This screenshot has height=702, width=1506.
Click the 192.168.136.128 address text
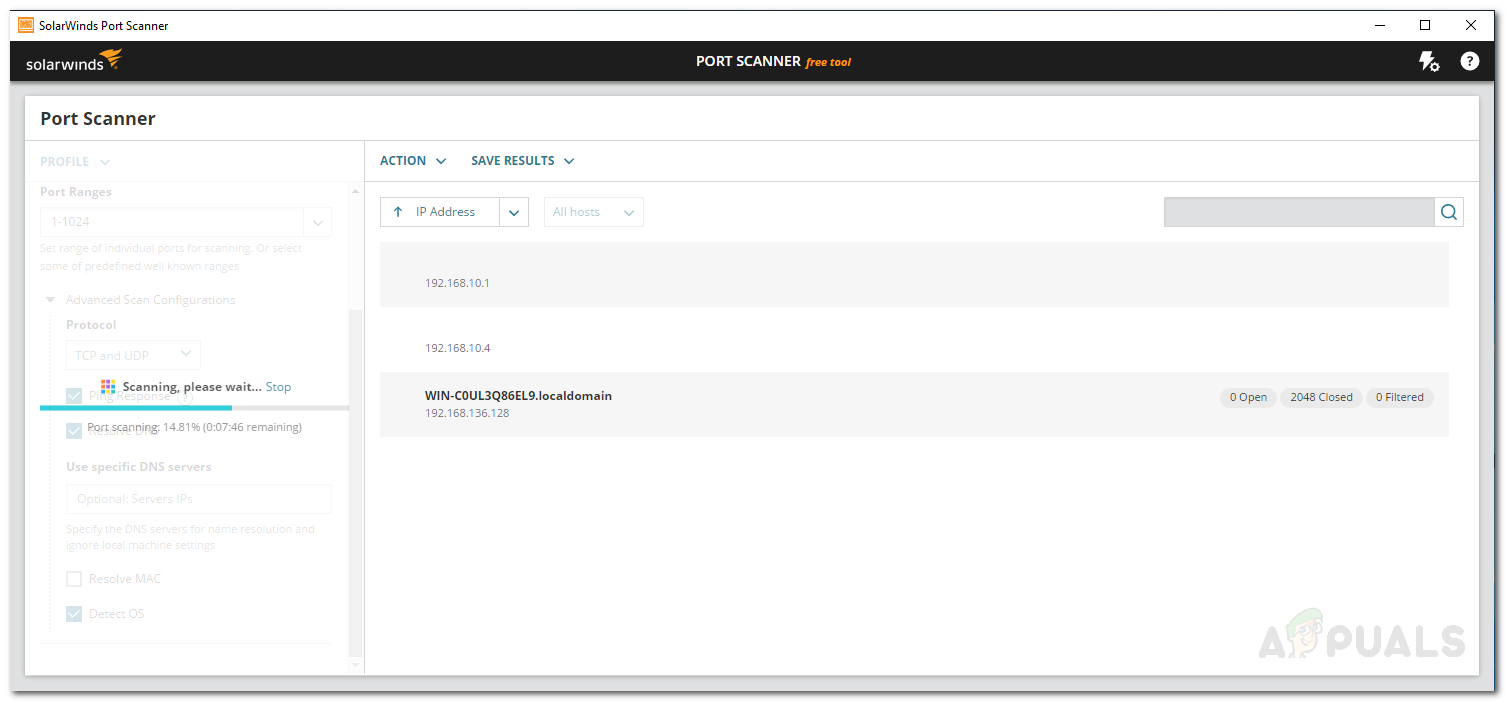pos(467,413)
